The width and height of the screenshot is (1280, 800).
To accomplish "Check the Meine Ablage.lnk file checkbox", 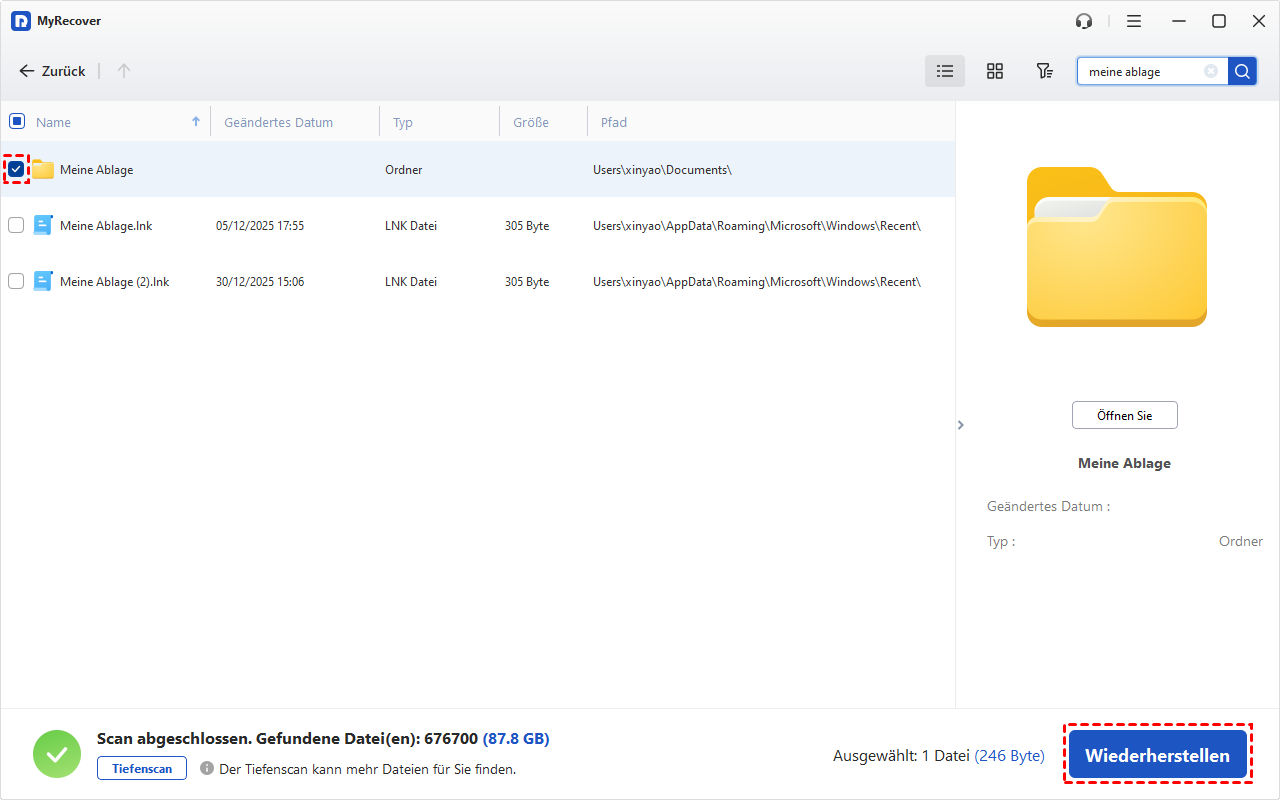I will pos(16,225).
